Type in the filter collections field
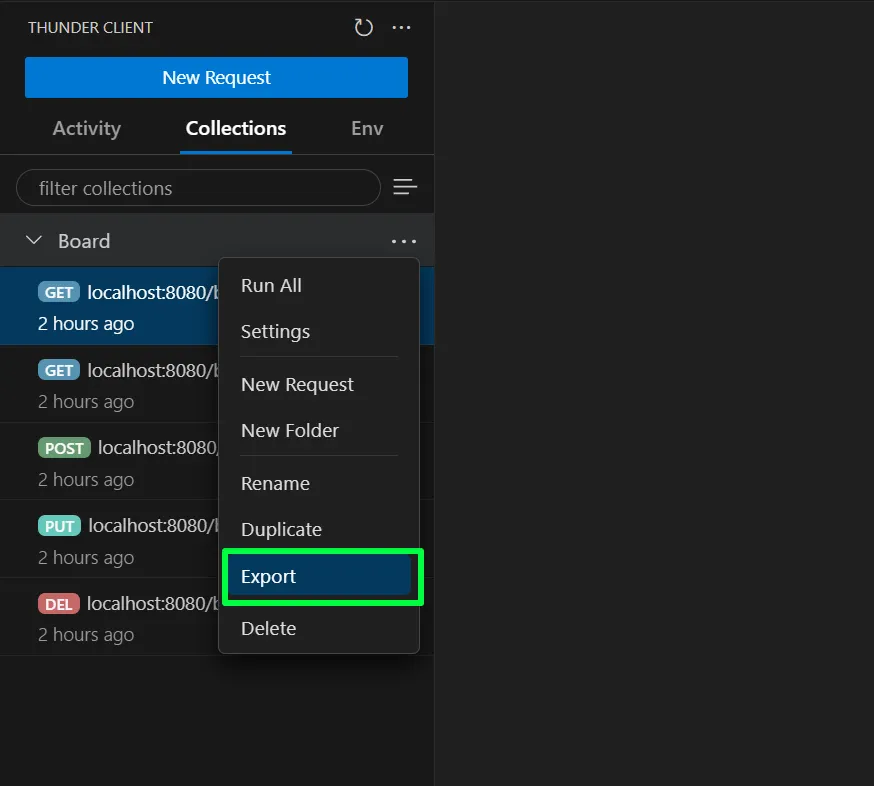Image resolution: width=874 pixels, height=786 pixels. (198, 188)
